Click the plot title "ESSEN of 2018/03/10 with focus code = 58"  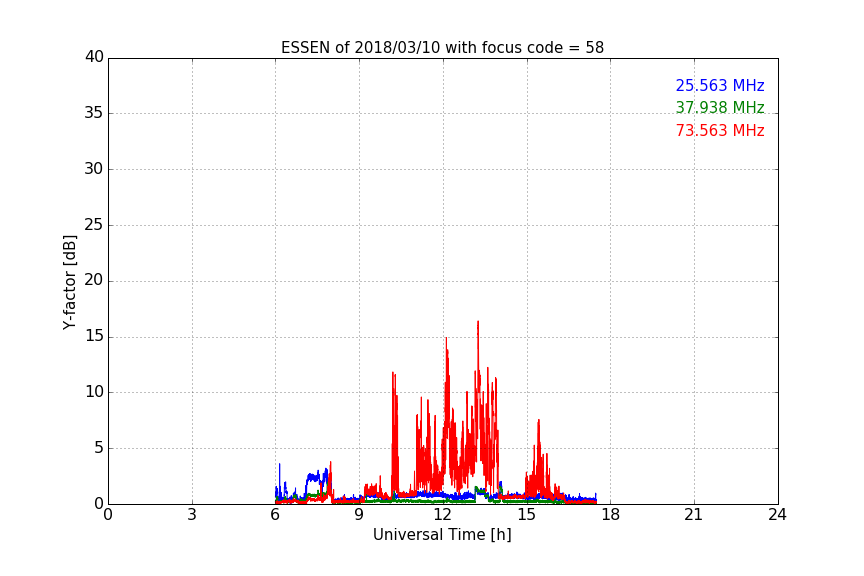tap(442, 48)
